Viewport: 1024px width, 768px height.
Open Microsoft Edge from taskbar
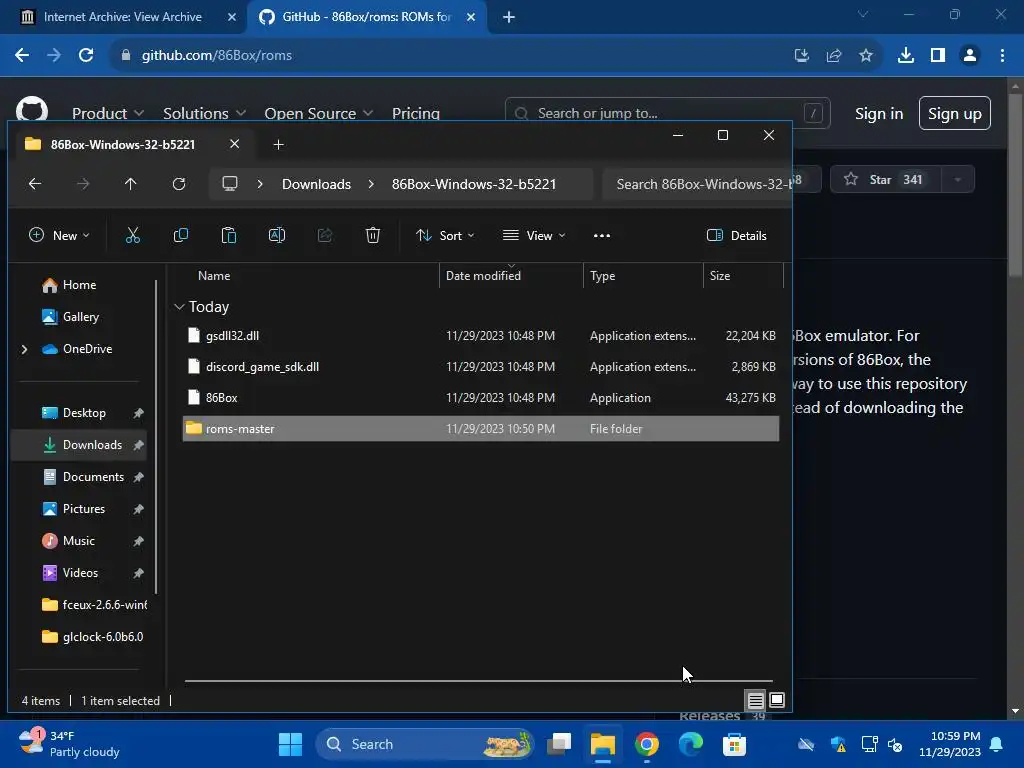(690, 744)
